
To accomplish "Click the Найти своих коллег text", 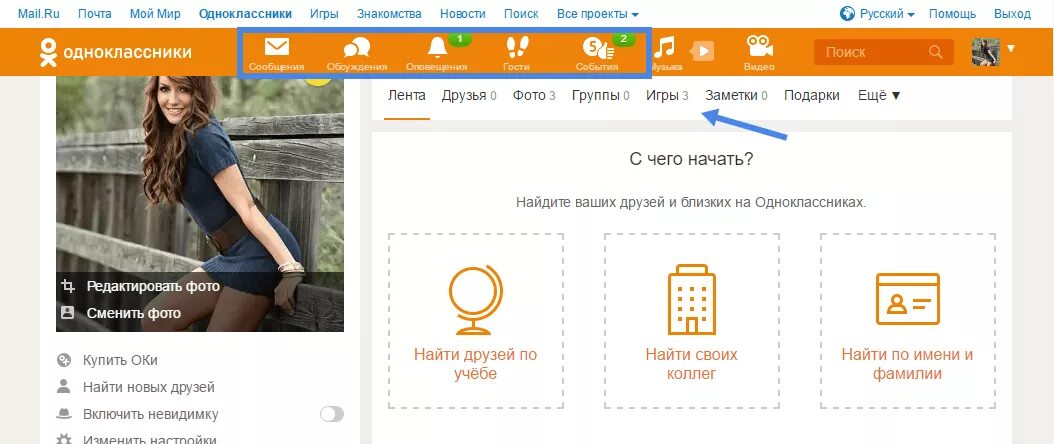I will coord(692,363).
